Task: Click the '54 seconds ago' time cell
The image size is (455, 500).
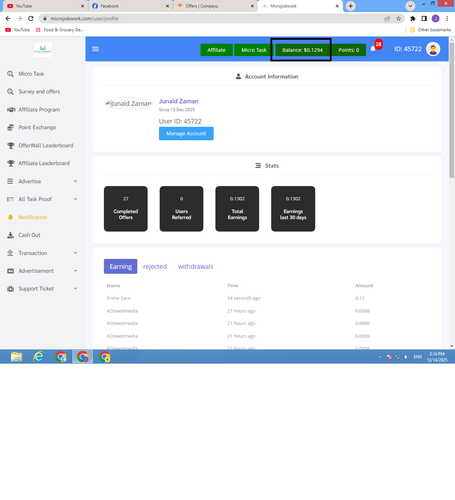Action: tap(244, 298)
